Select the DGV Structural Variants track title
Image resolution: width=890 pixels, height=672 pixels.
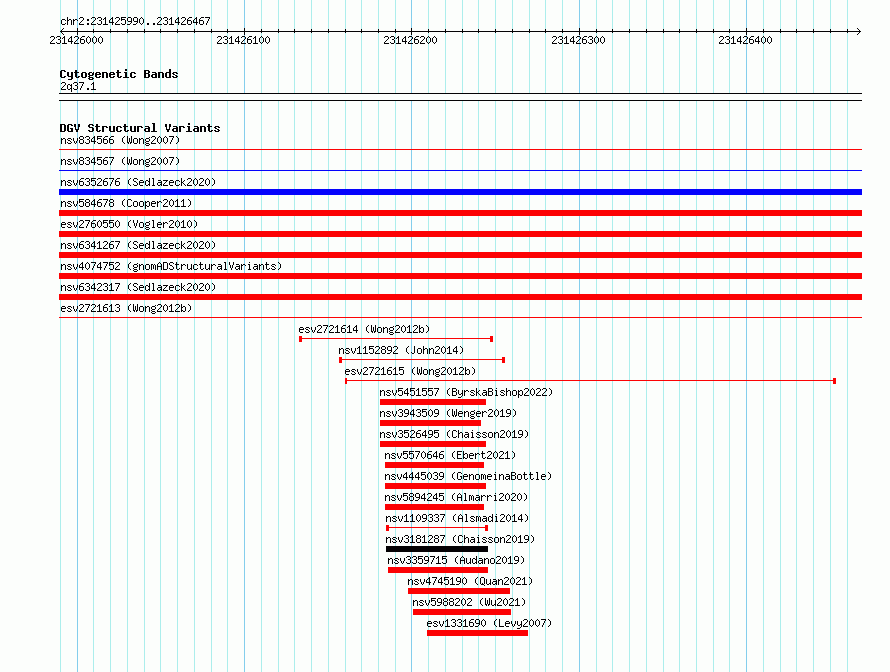(140, 128)
